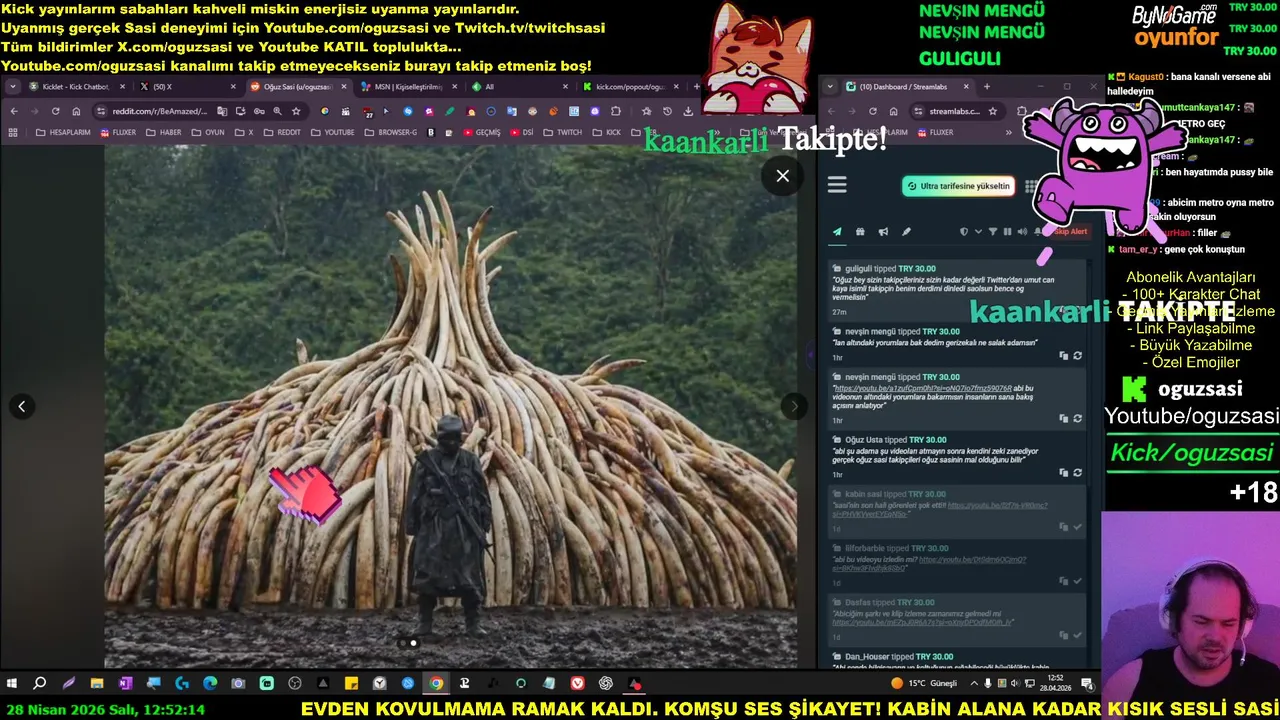
Task: Switch to the kick.com/popout tab
Action: pos(630,87)
